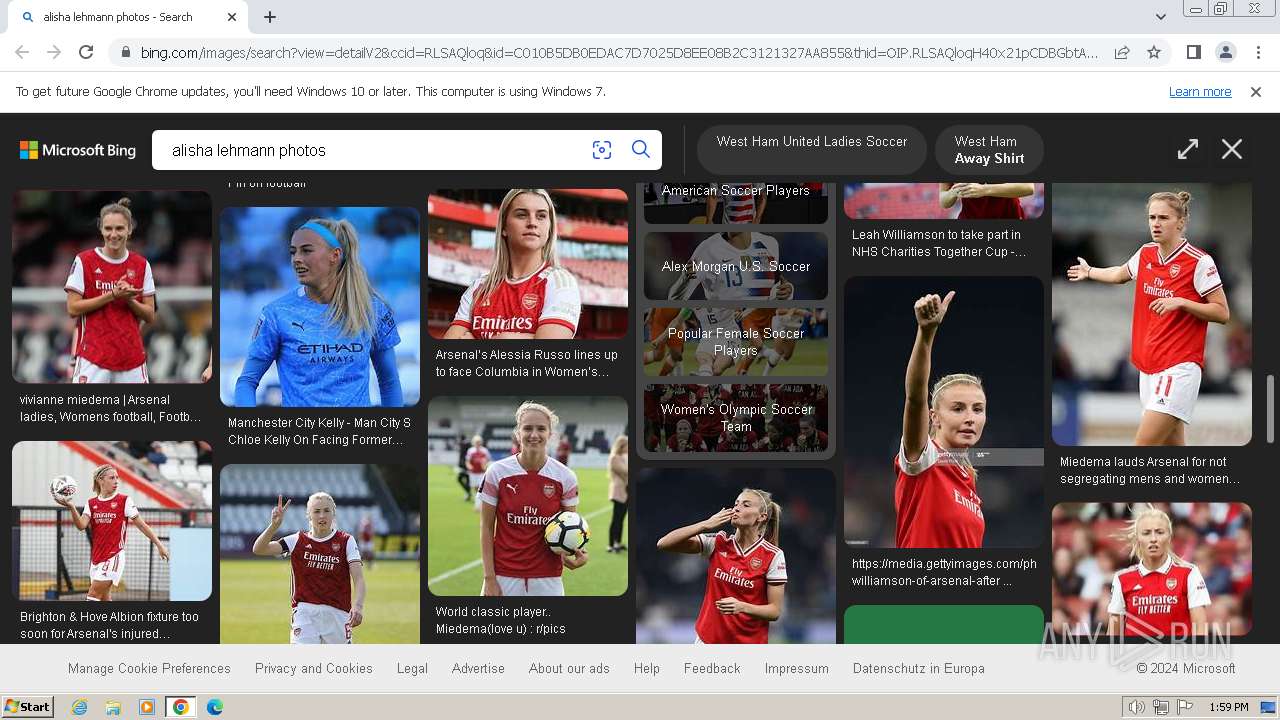Click the Miedema lauds Arsenal caption text

pos(1150,470)
